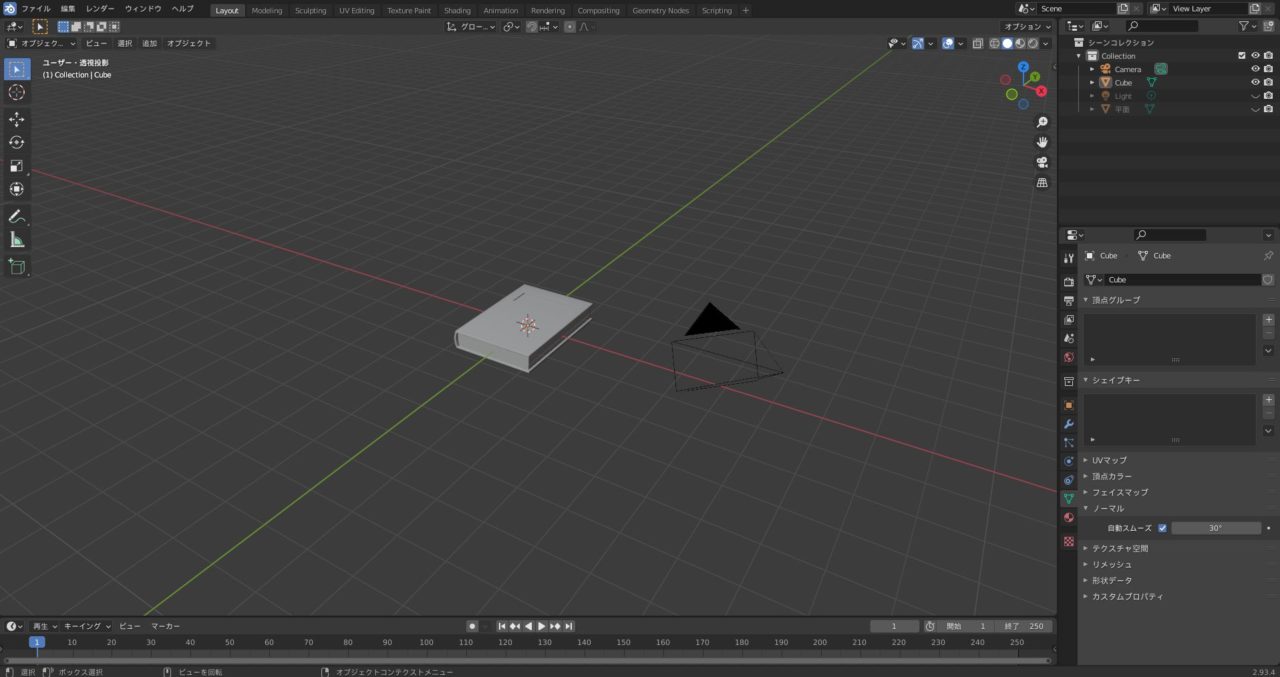Pick the Measure ruler tool
1280x677 pixels.
(17, 240)
